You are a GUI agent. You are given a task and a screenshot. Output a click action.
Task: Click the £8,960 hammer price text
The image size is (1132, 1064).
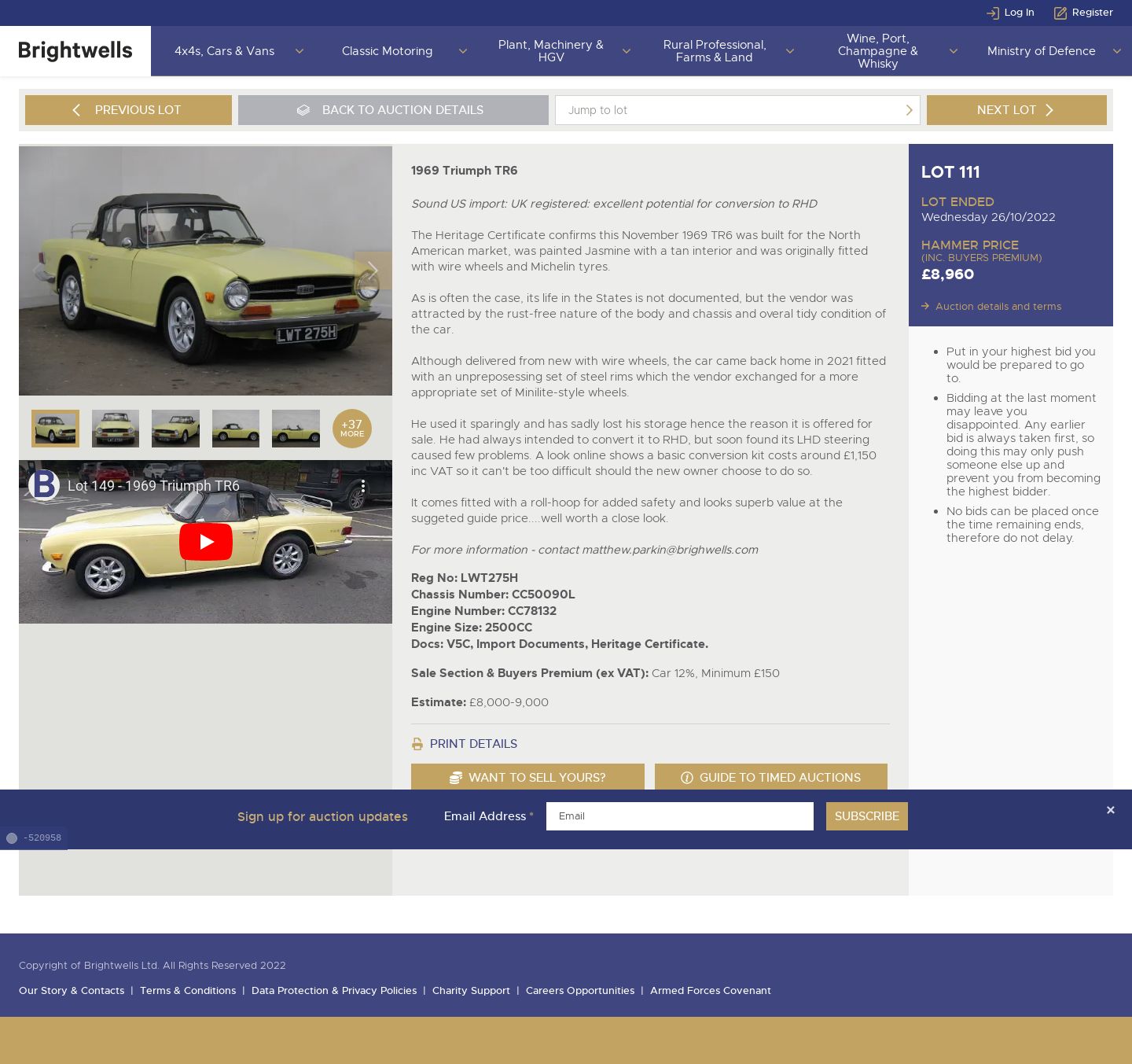[948, 274]
